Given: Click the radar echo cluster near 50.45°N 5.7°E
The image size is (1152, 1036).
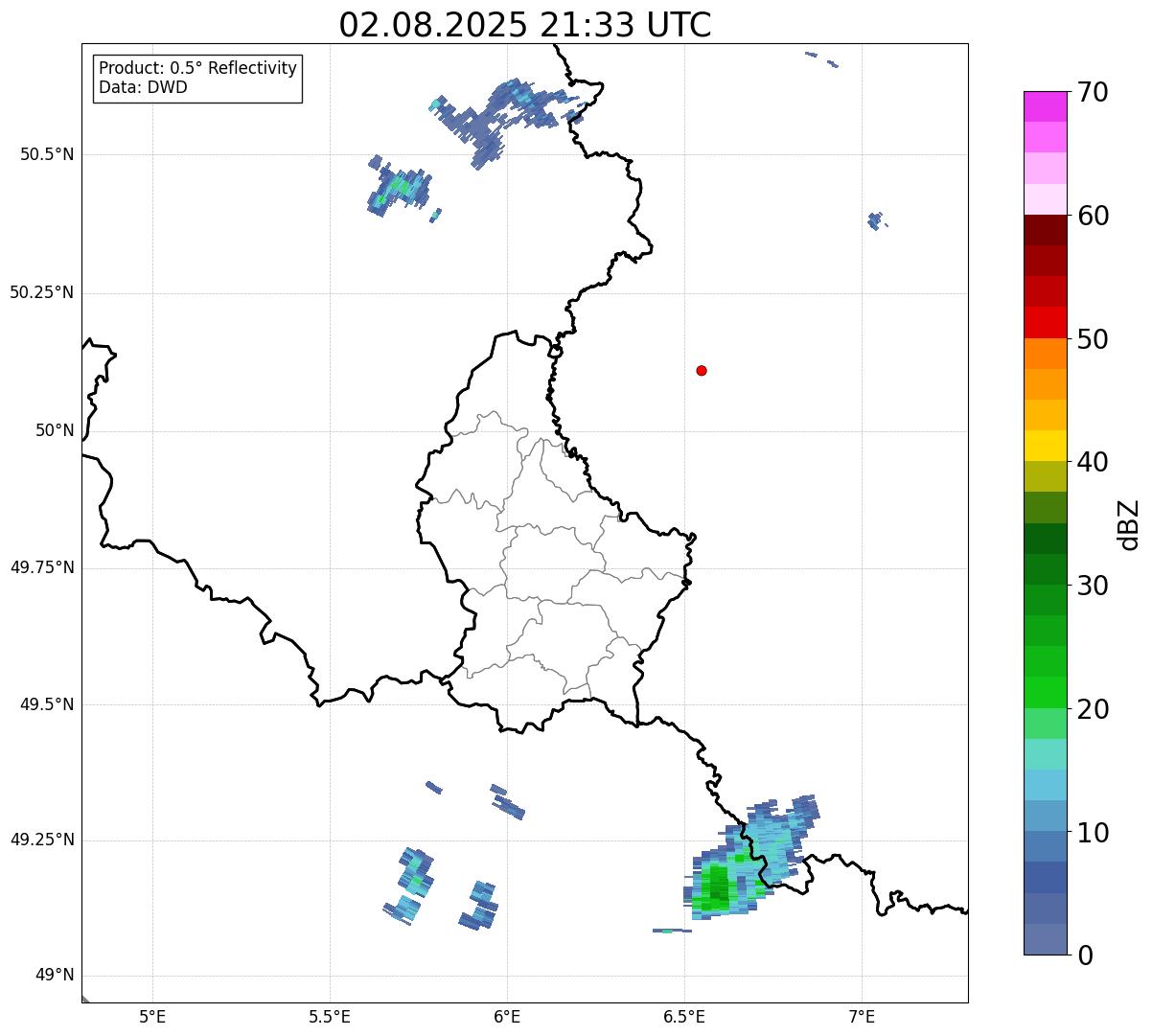Looking at the screenshot, I should tap(400, 187).
